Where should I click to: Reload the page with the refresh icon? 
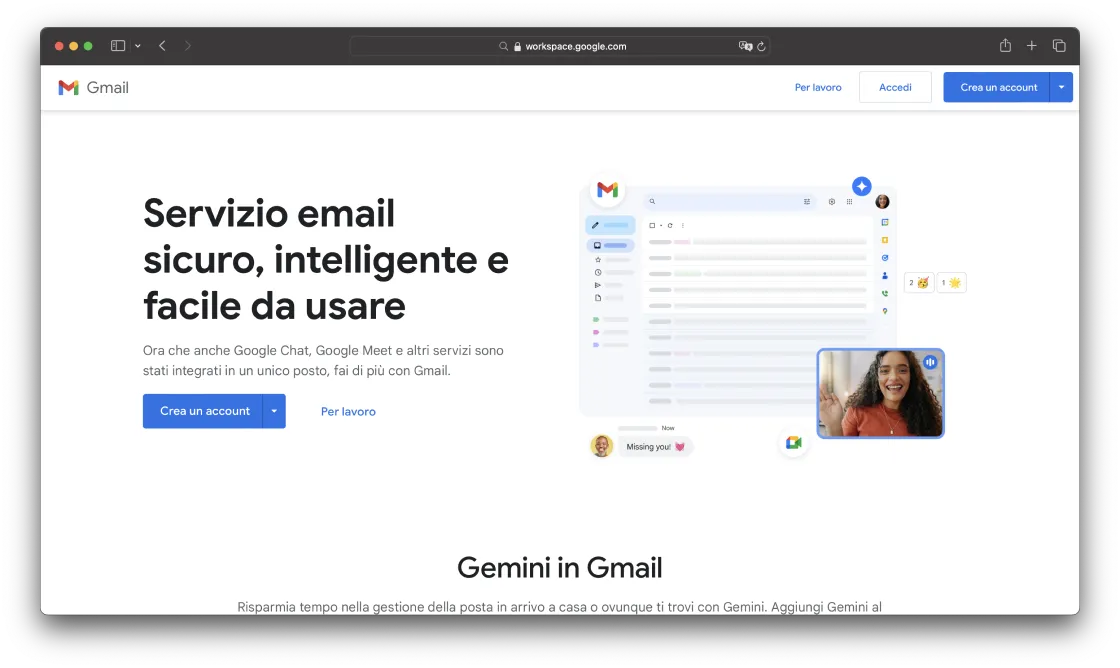[x=761, y=46]
